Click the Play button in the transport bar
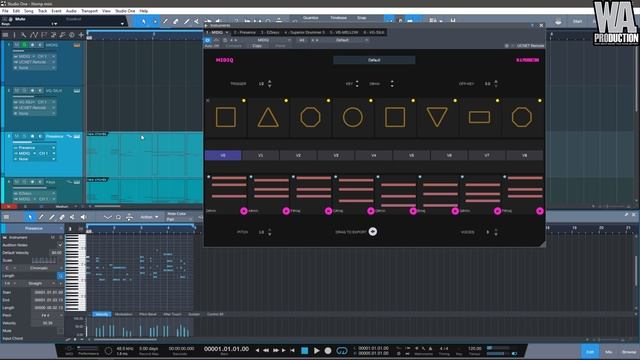 tap(317, 350)
